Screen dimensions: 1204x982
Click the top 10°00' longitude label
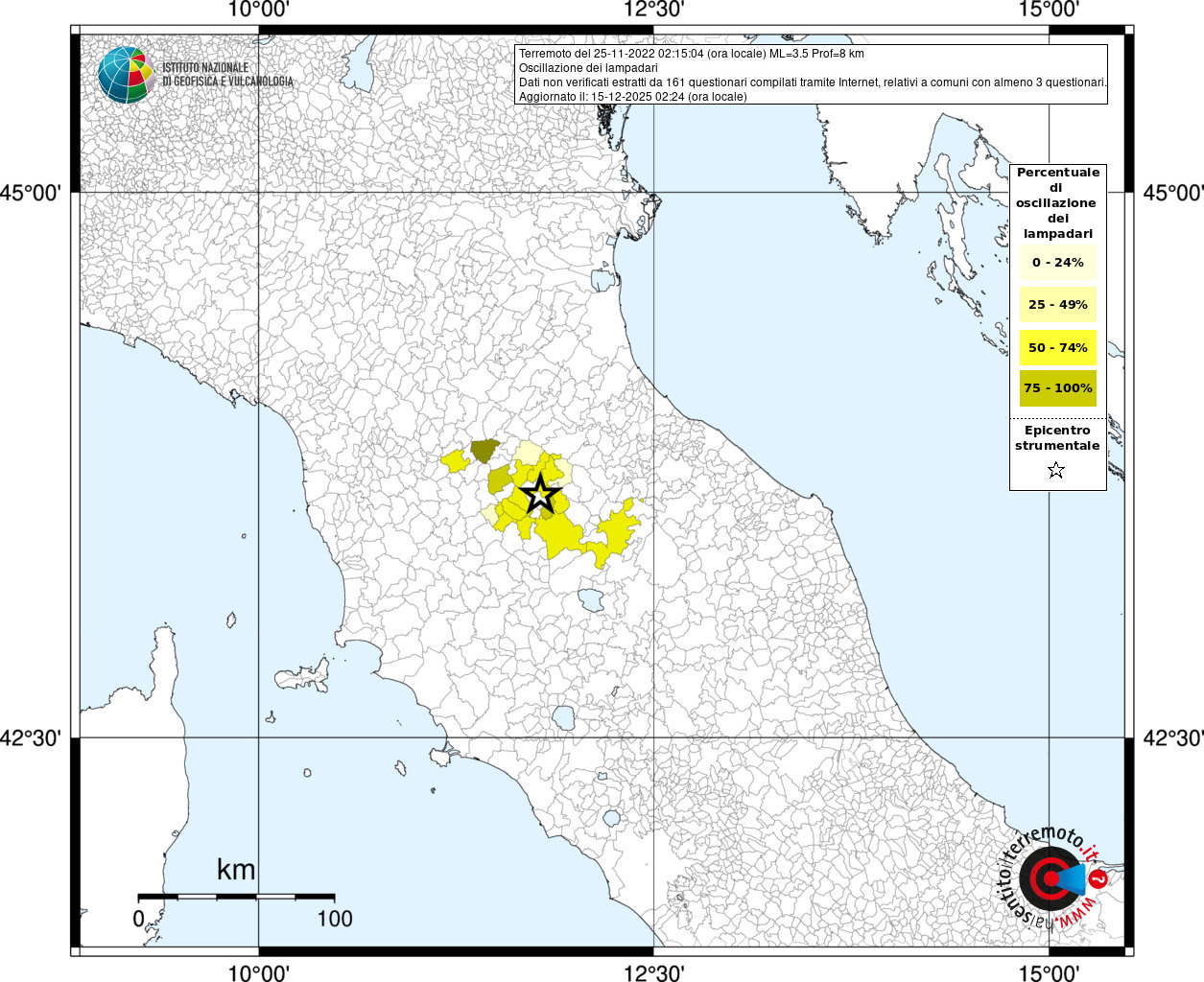click(x=259, y=10)
